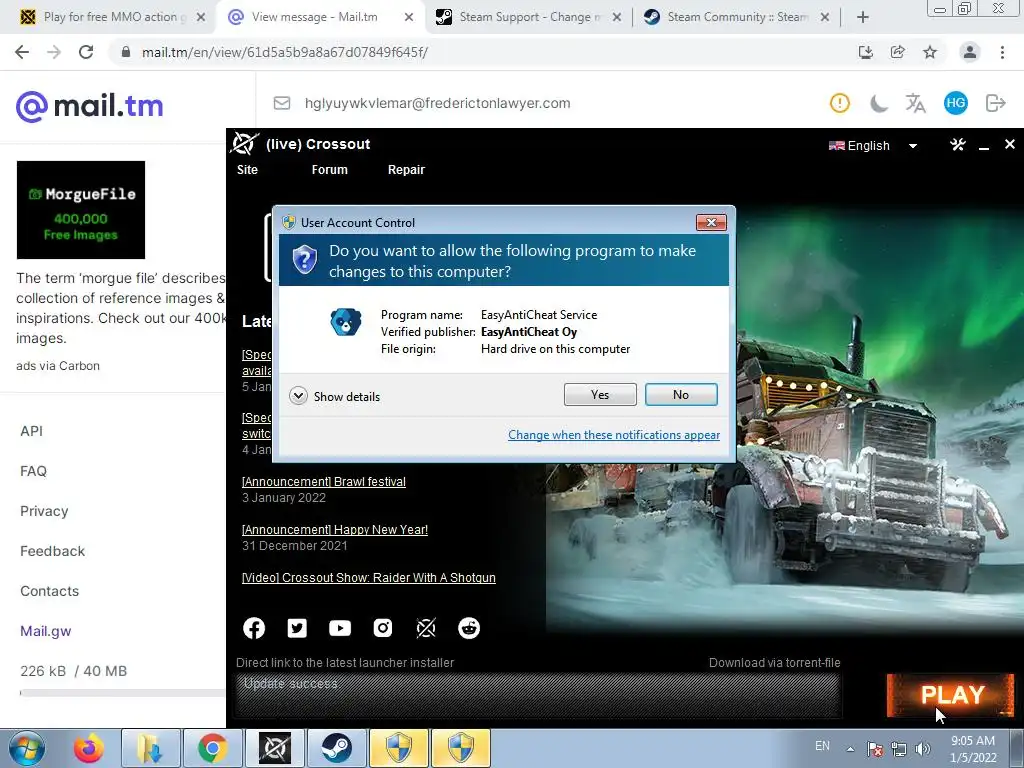Screen dimensions: 1024x768
Task: Click the Windows Start button
Action: pyautogui.click(x=27, y=748)
